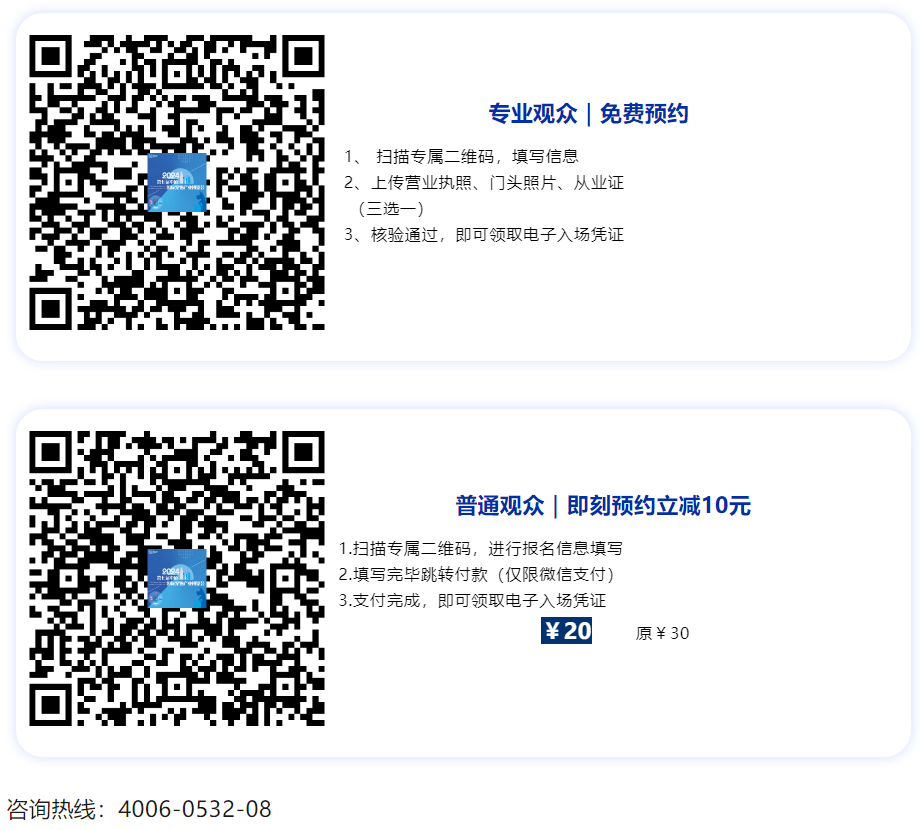Click the blue logo inside bottom QR code
The height and width of the screenshot is (830, 921).
tap(177, 579)
